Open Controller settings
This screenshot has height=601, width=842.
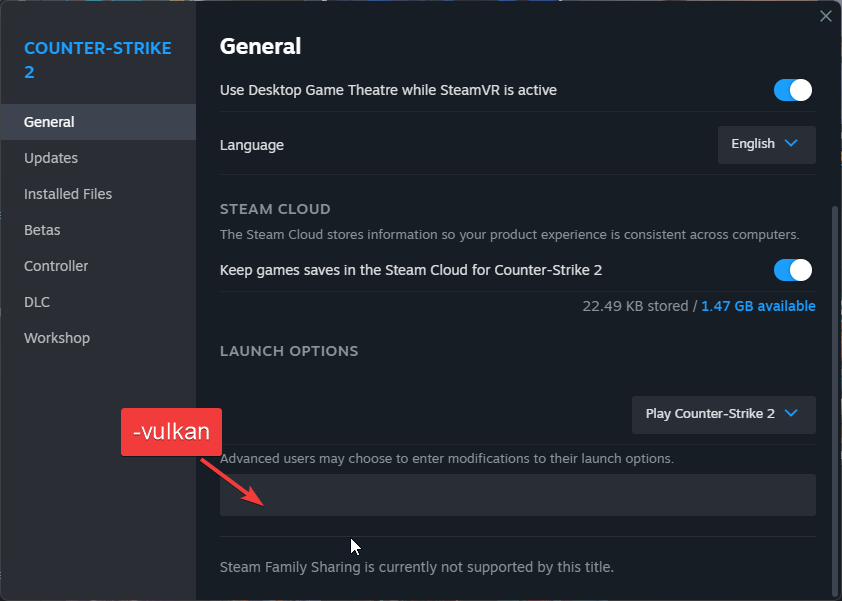[x=56, y=266]
